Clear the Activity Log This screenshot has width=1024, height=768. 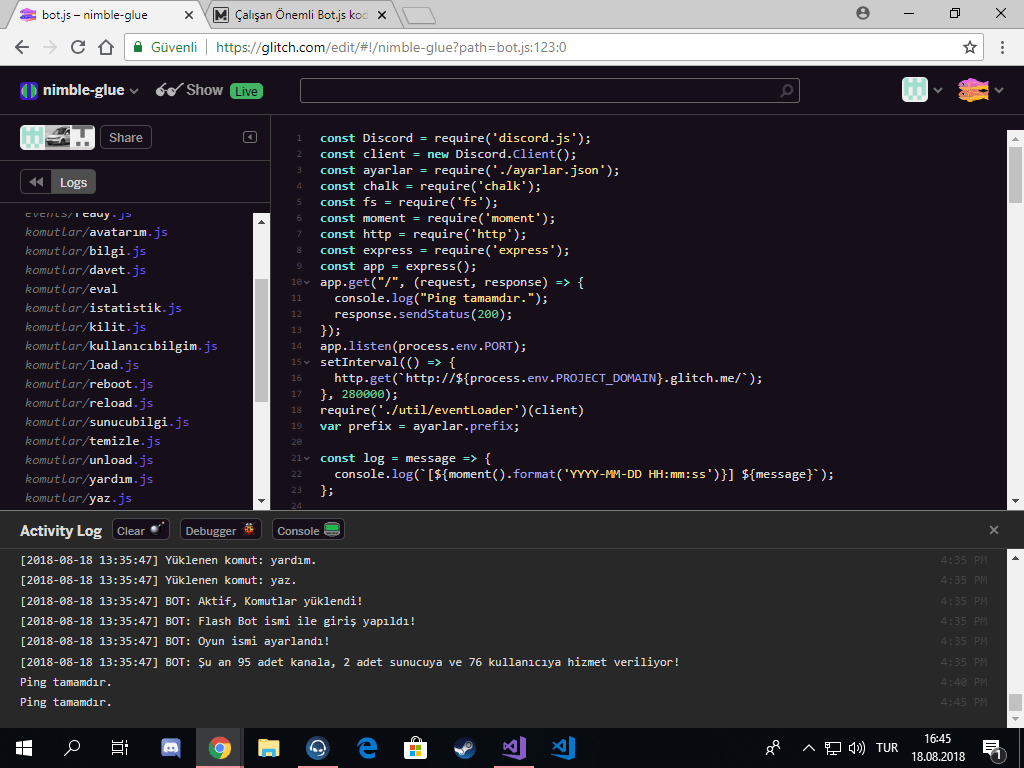pos(140,530)
